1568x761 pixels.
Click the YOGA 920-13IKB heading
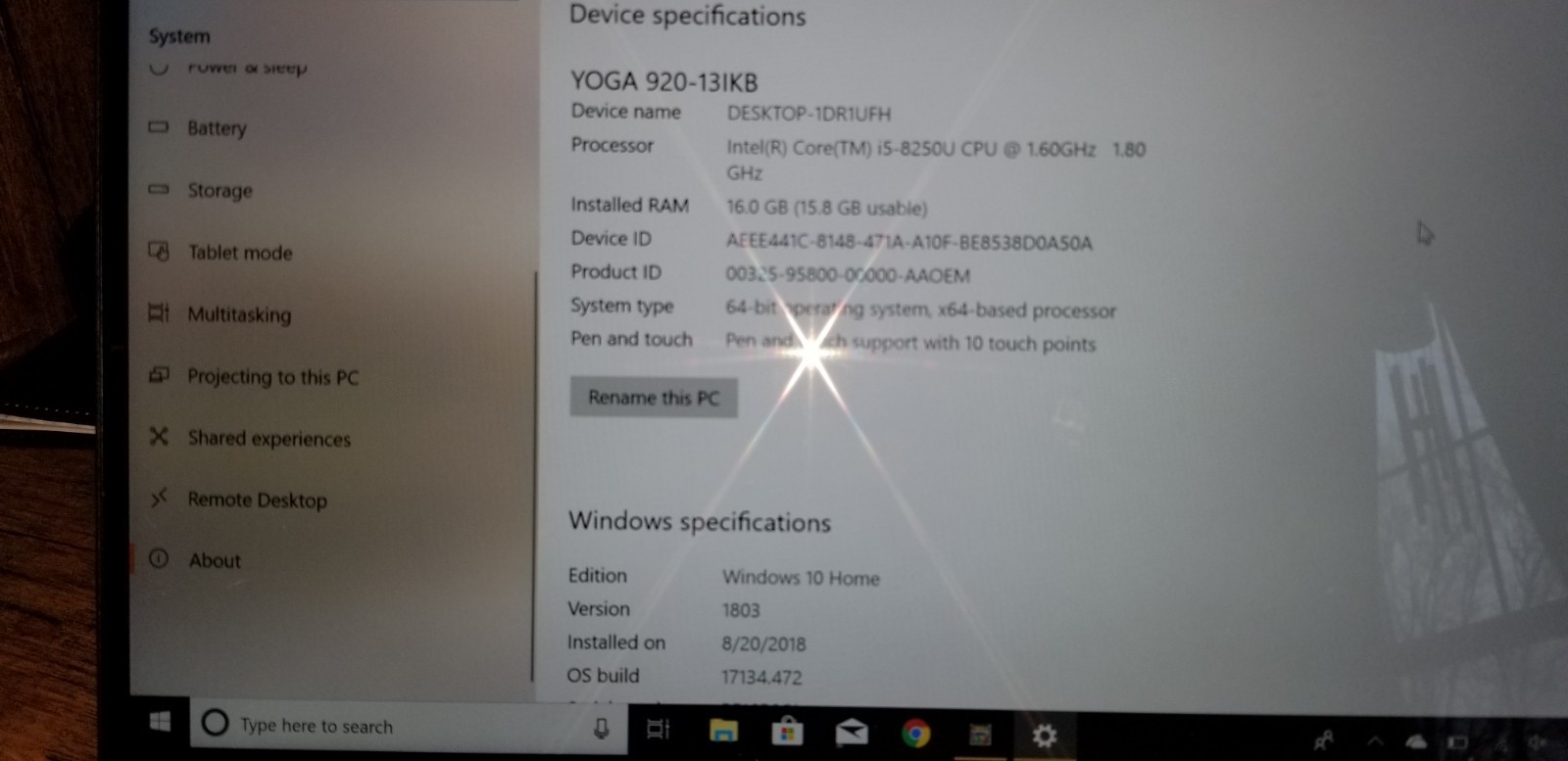pos(663,81)
